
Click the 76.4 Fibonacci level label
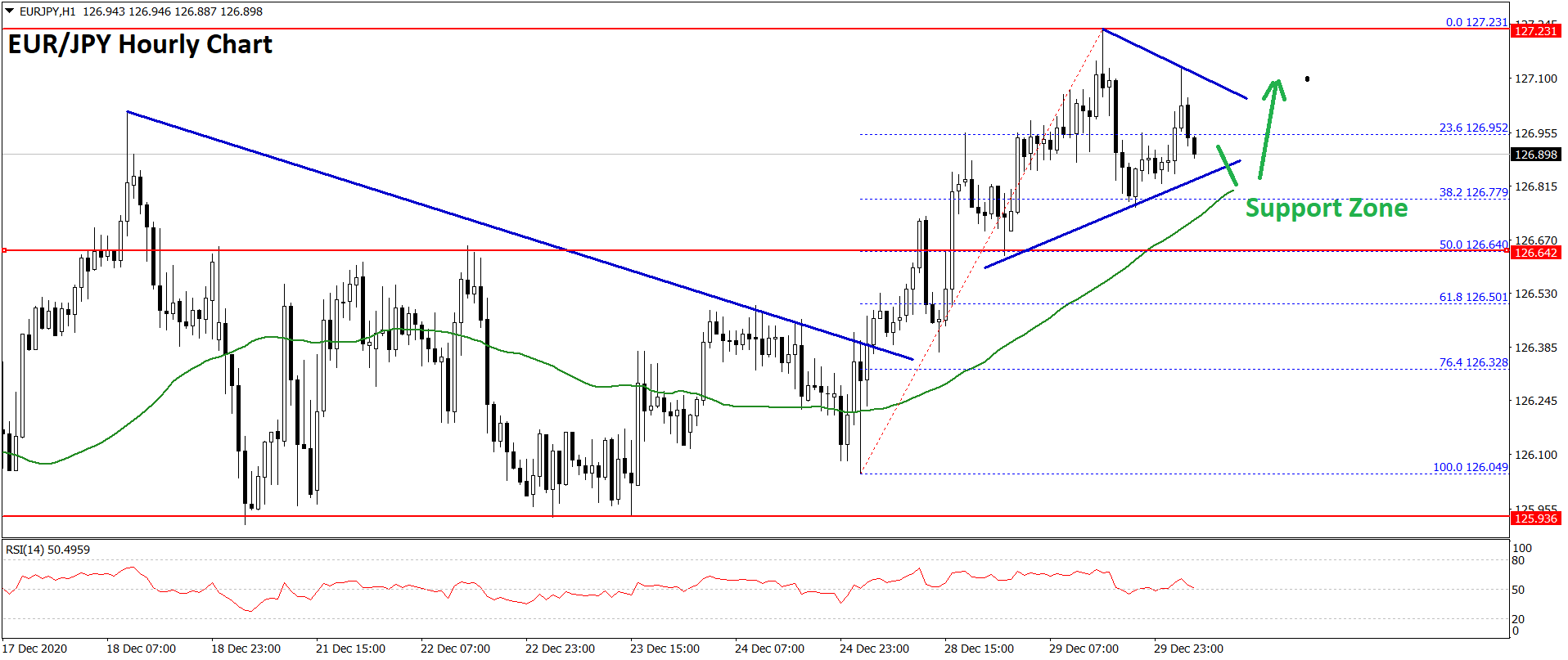[1472, 362]
